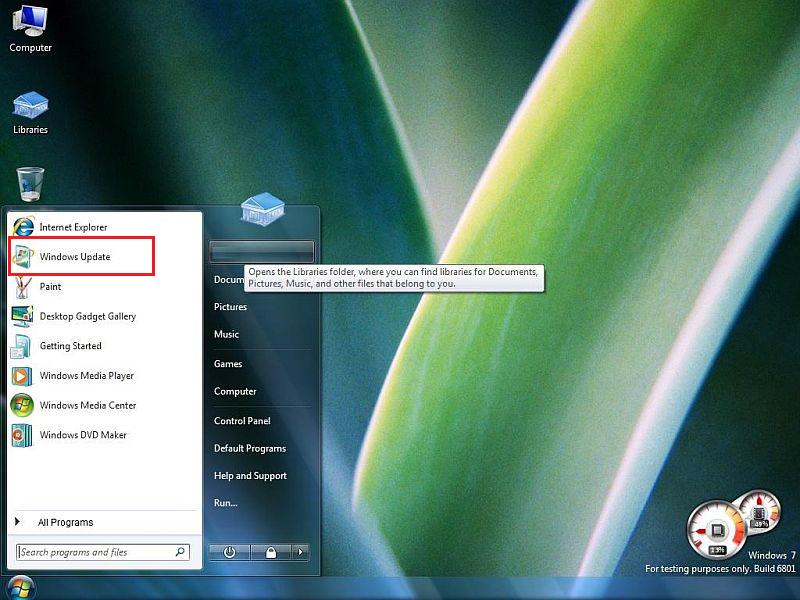Viewport: 800px width, 600px height.
Task: Select the Recycle Bin on desktop
Action: click(31, 184)
